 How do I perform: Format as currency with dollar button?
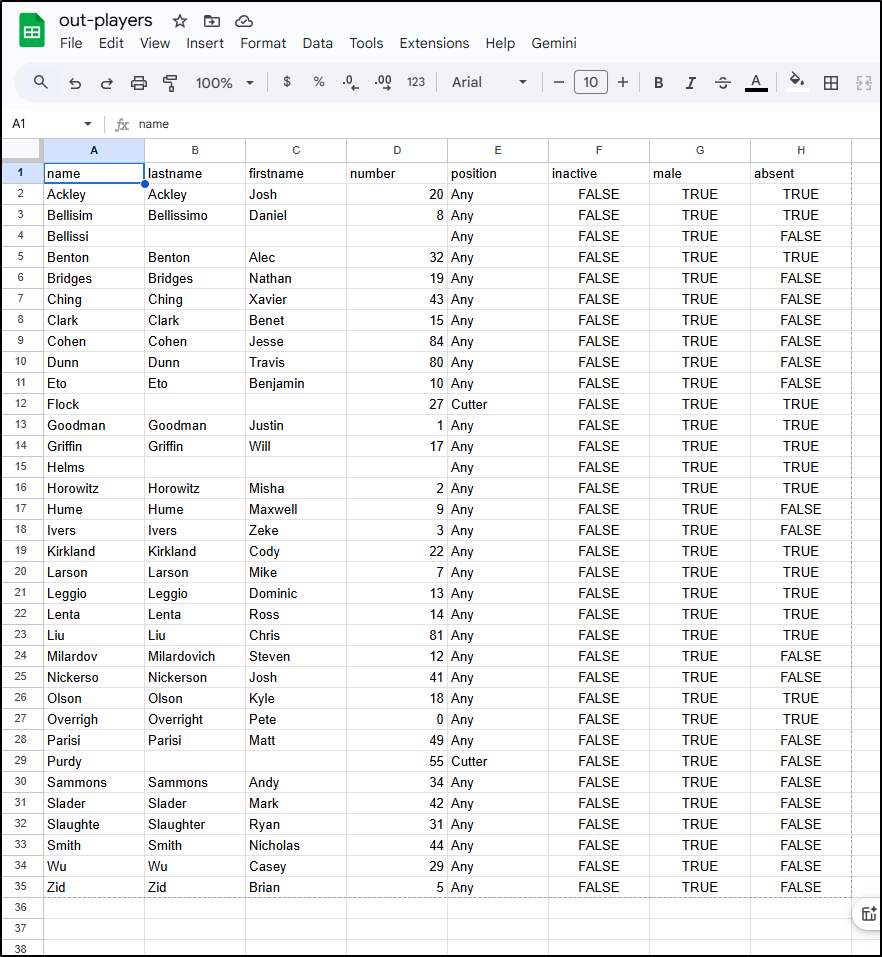(287, 82)
